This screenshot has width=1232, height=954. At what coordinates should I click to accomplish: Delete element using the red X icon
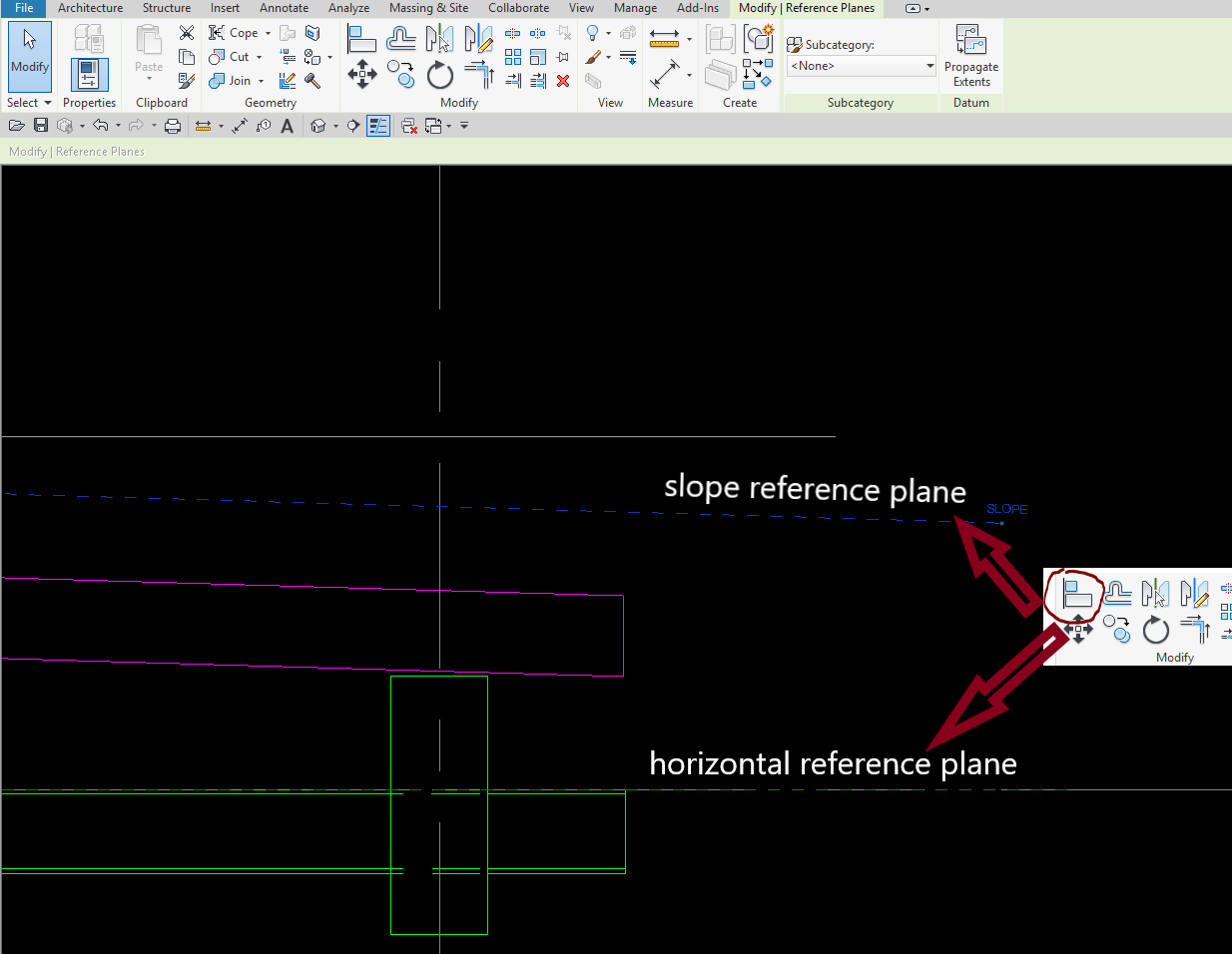(562, 81)
